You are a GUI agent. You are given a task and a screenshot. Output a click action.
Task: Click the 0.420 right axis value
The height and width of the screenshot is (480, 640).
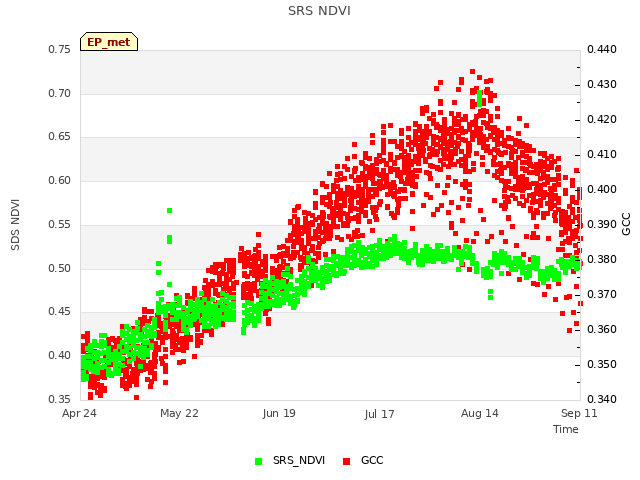coord(602,120)
